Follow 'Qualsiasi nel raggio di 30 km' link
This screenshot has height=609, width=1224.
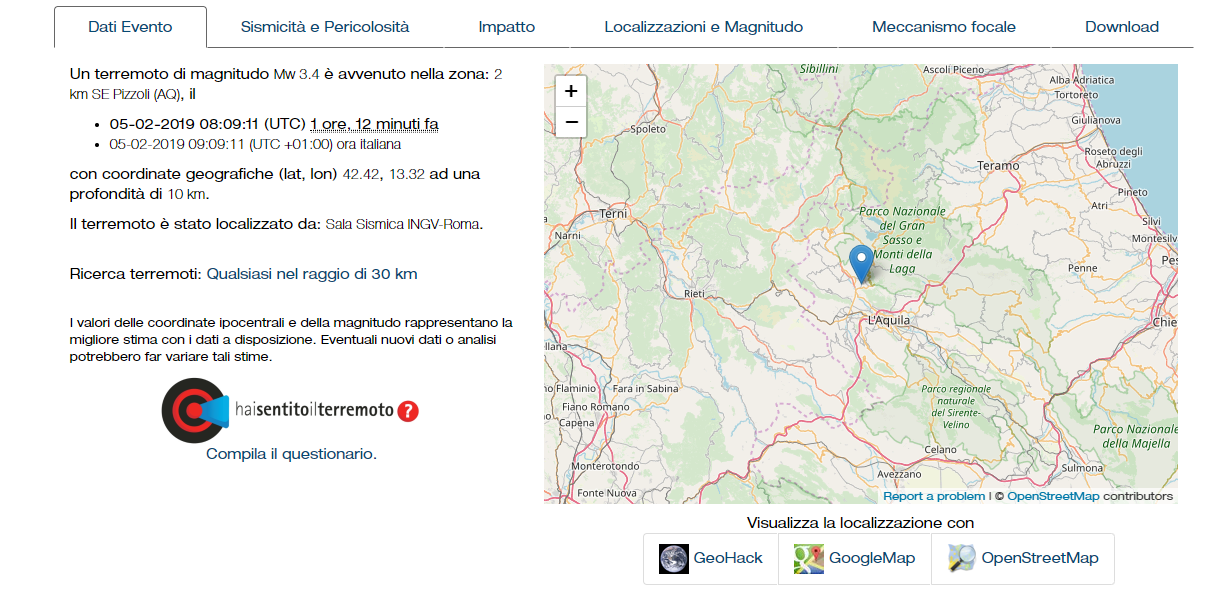tap(312, 274)
